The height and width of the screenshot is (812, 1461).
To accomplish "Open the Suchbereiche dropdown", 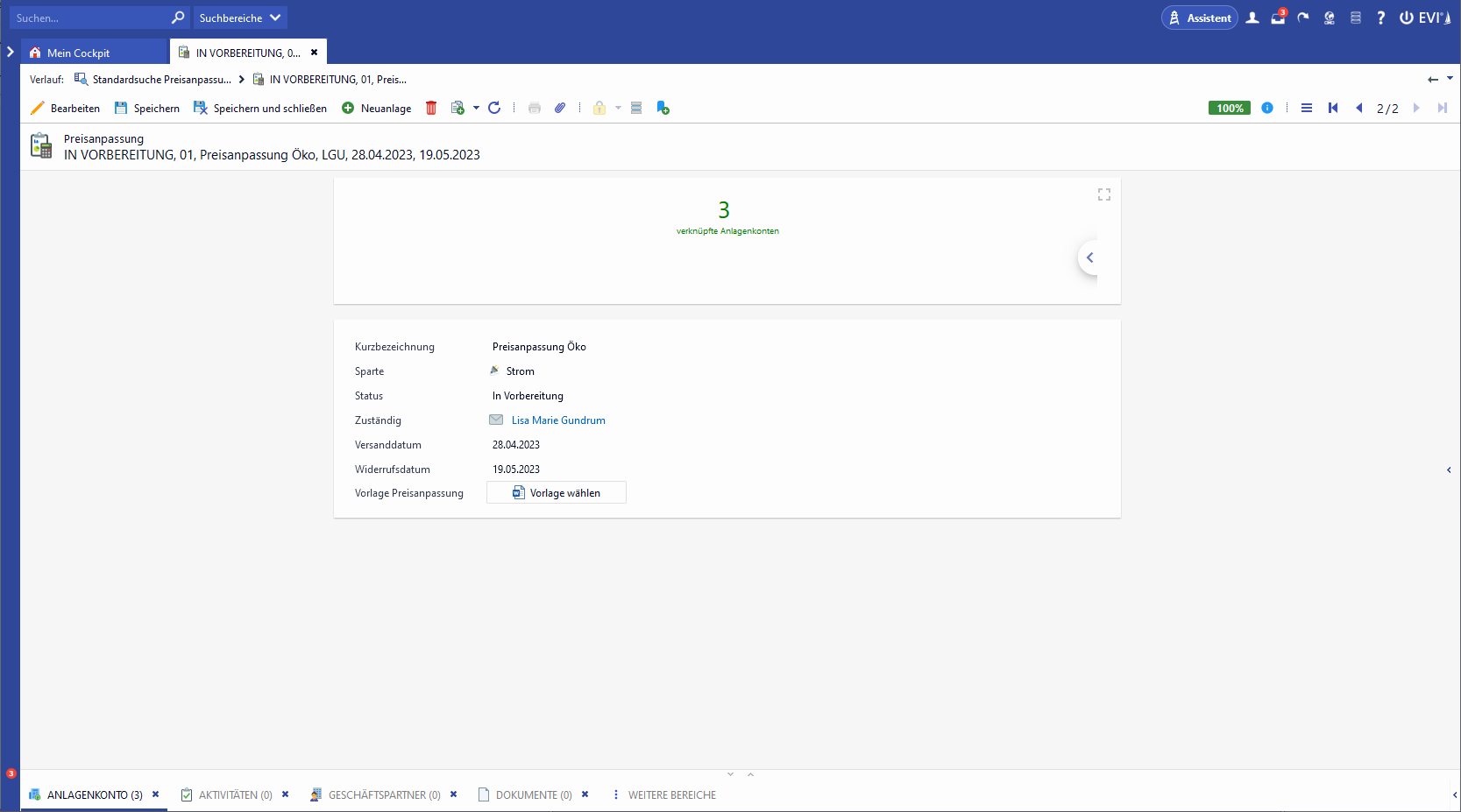I will tap(239, 18).
